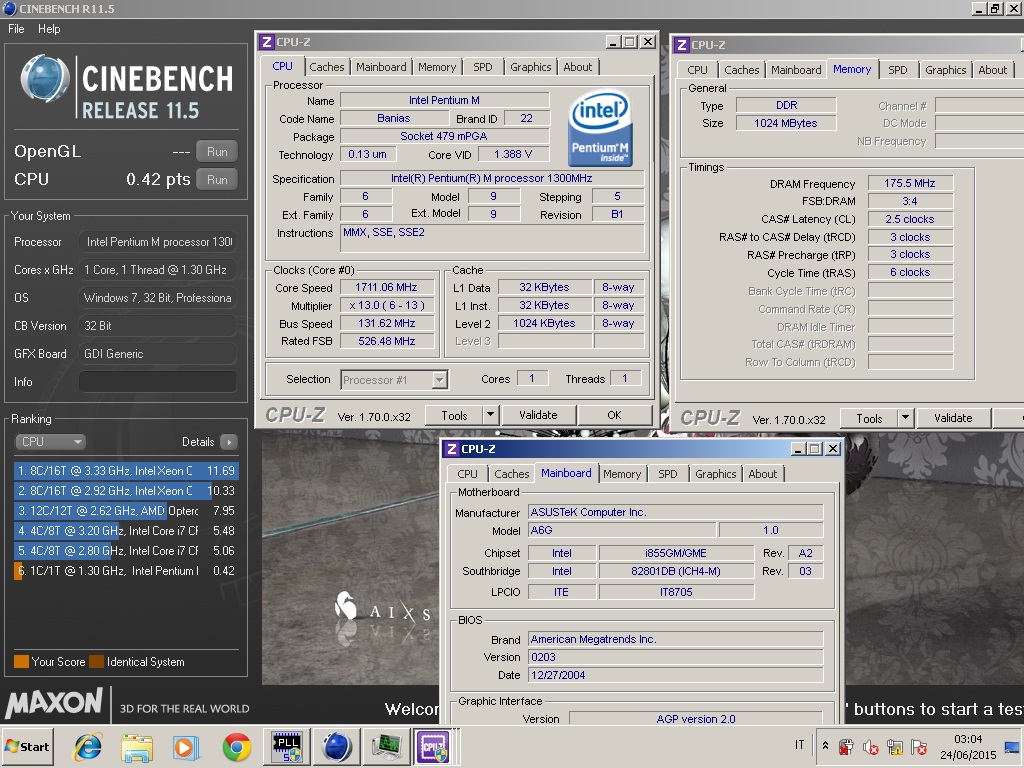
Task: Open Caches tab in CPU-Z Mainboard window
Action: click(511, 474)
